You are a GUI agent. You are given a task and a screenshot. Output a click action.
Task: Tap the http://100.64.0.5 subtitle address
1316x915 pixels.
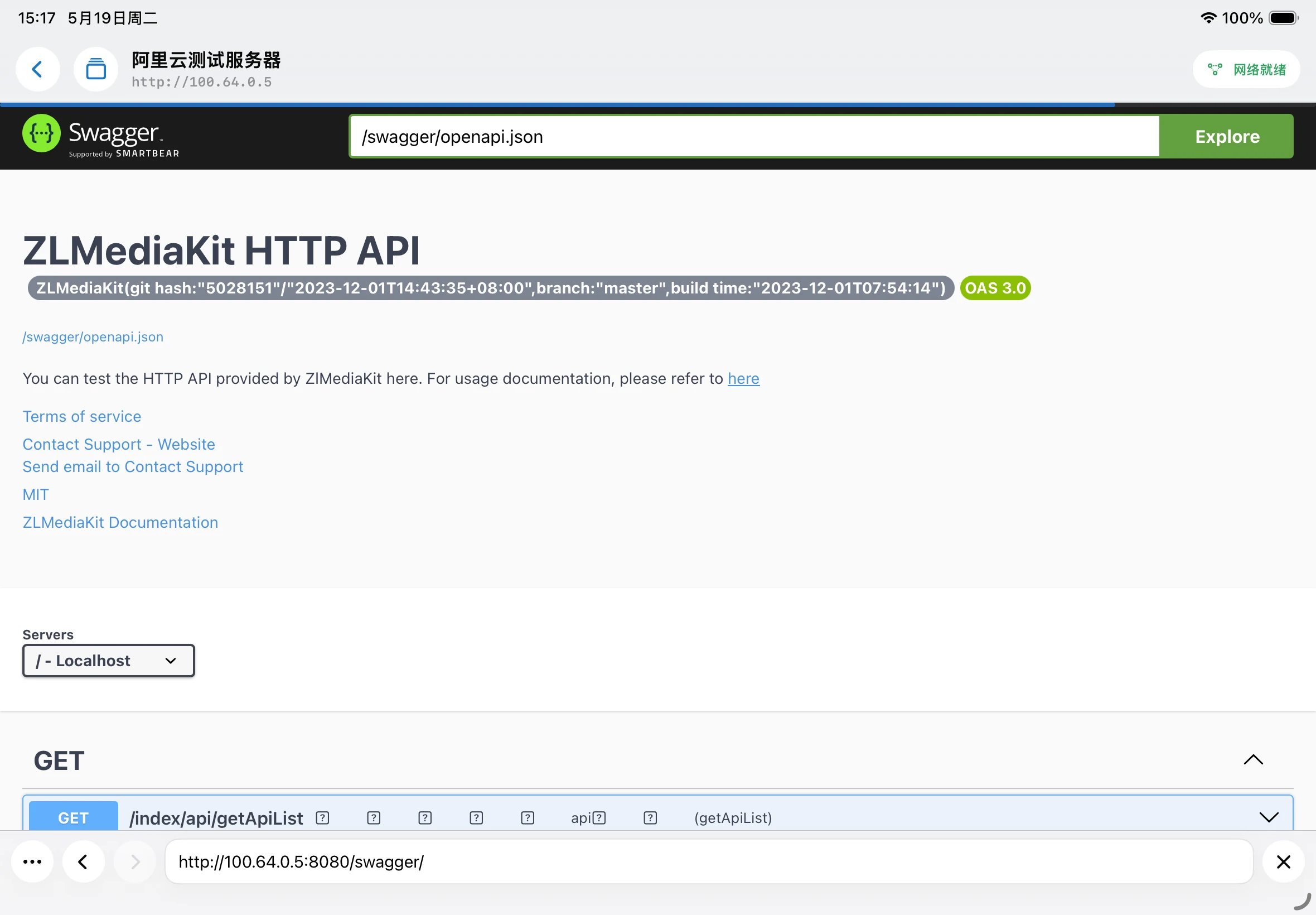(x=202, y=82)
